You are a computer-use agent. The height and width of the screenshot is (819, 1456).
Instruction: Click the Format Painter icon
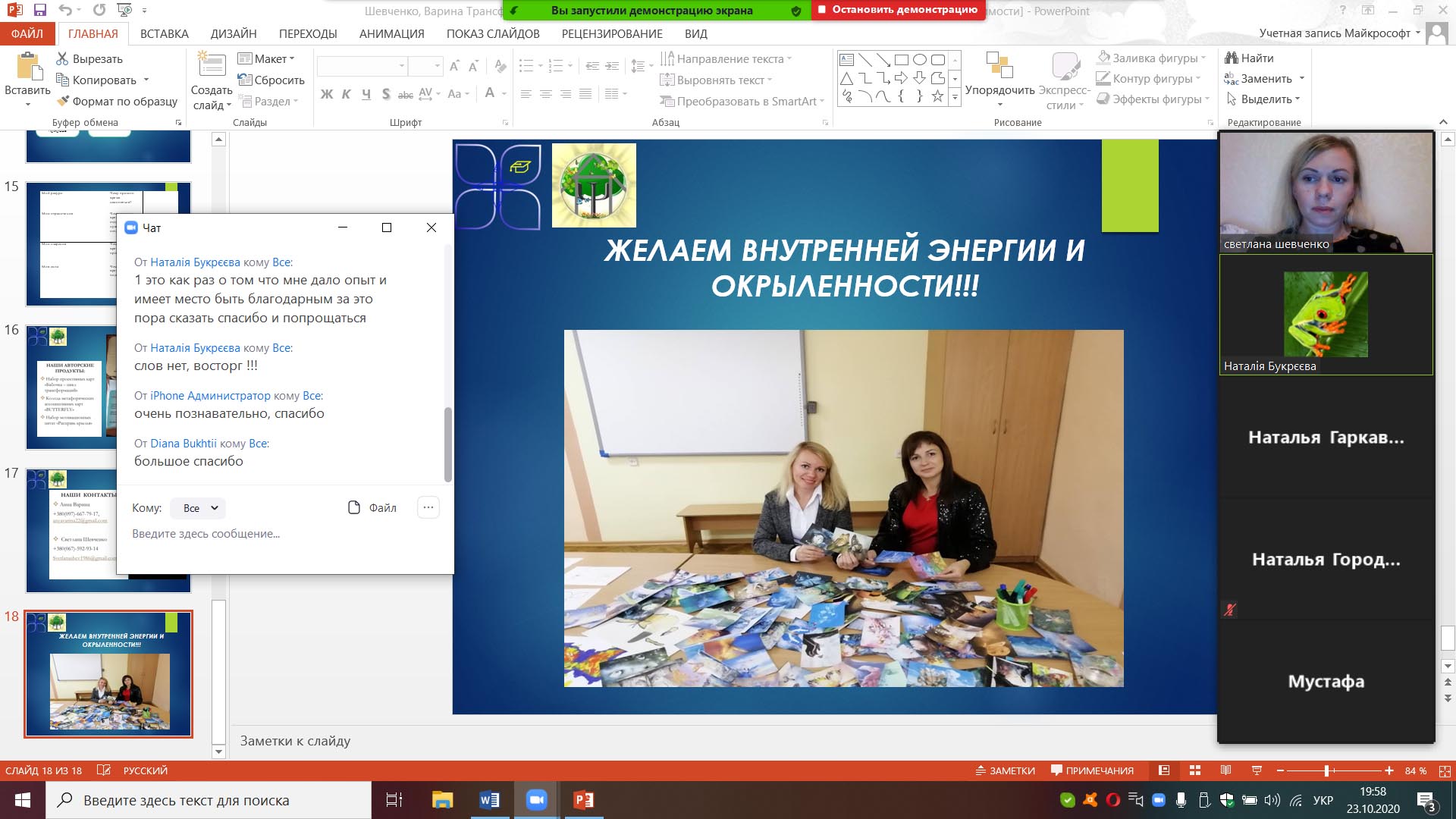coord(63,101)
